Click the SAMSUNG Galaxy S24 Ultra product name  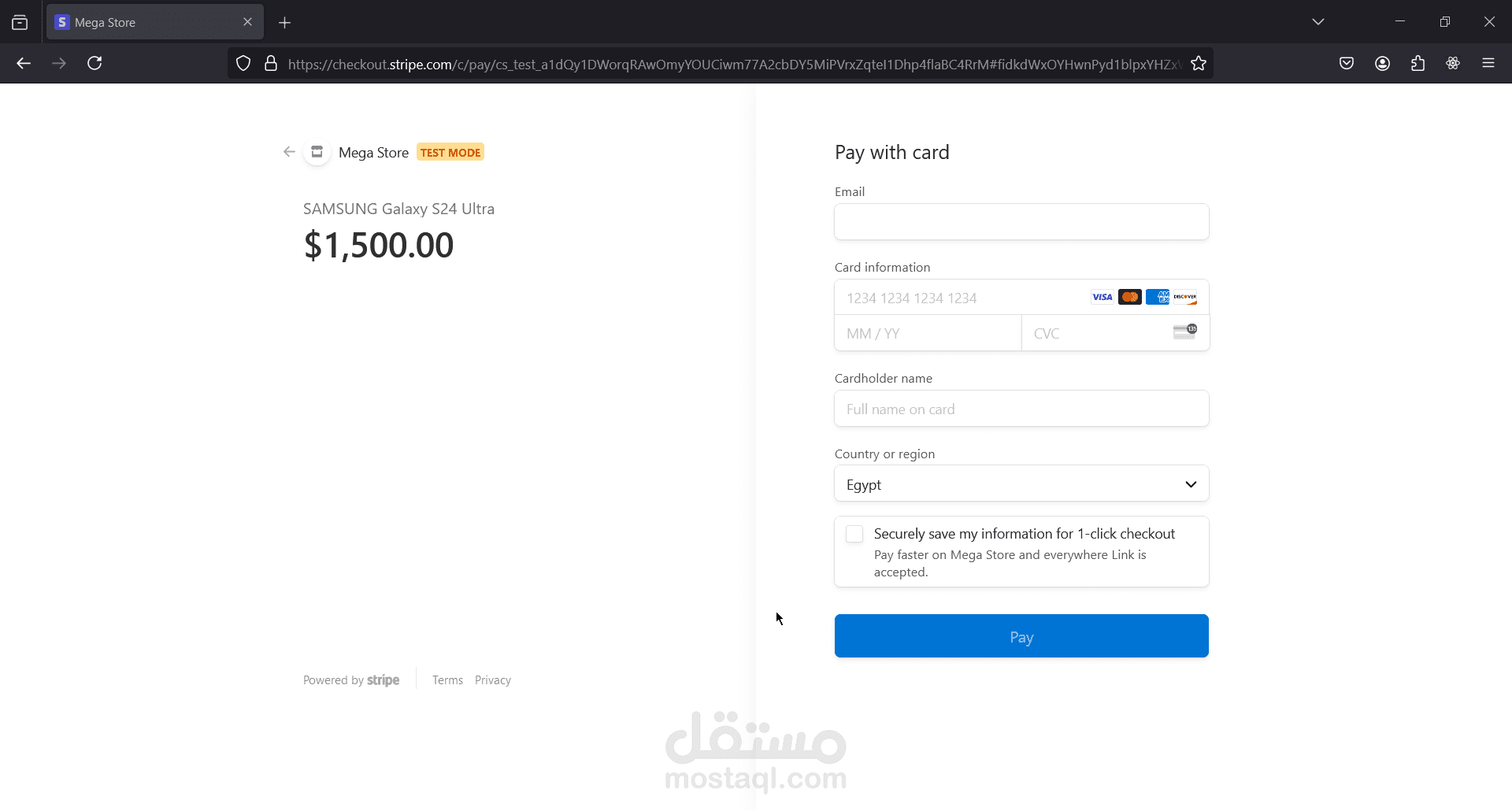[x=398, y=209]
